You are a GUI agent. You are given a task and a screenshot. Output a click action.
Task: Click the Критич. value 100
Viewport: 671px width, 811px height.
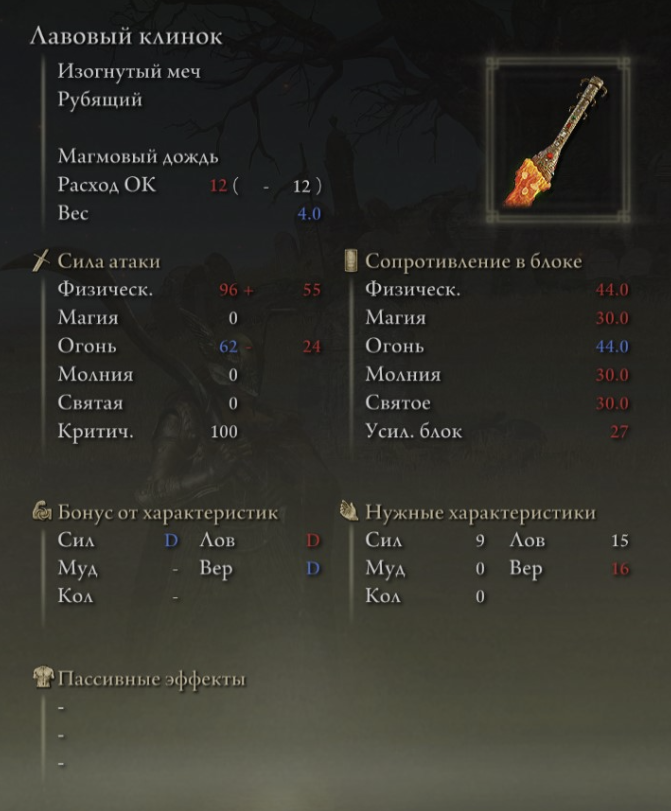pyautogui.click(x=224, y=431)
